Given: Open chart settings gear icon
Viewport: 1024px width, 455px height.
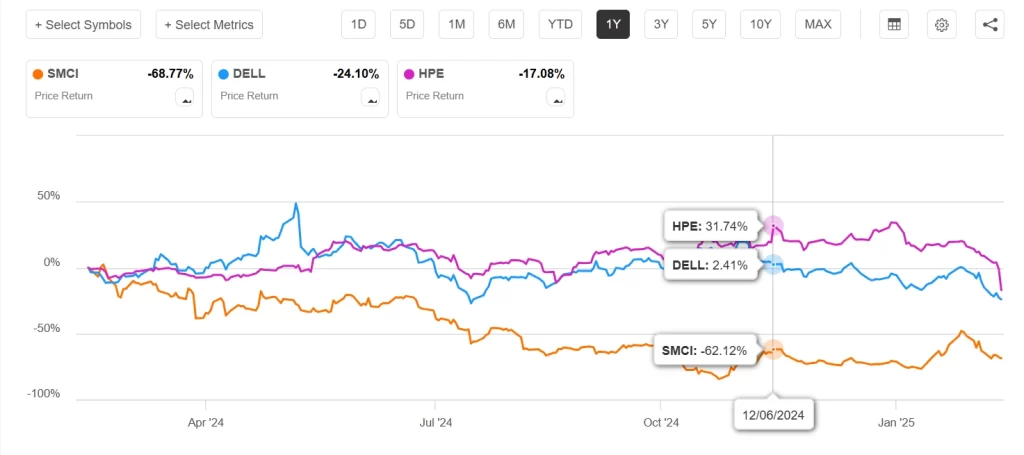Looking at the screenshot, I should [941, 25].
